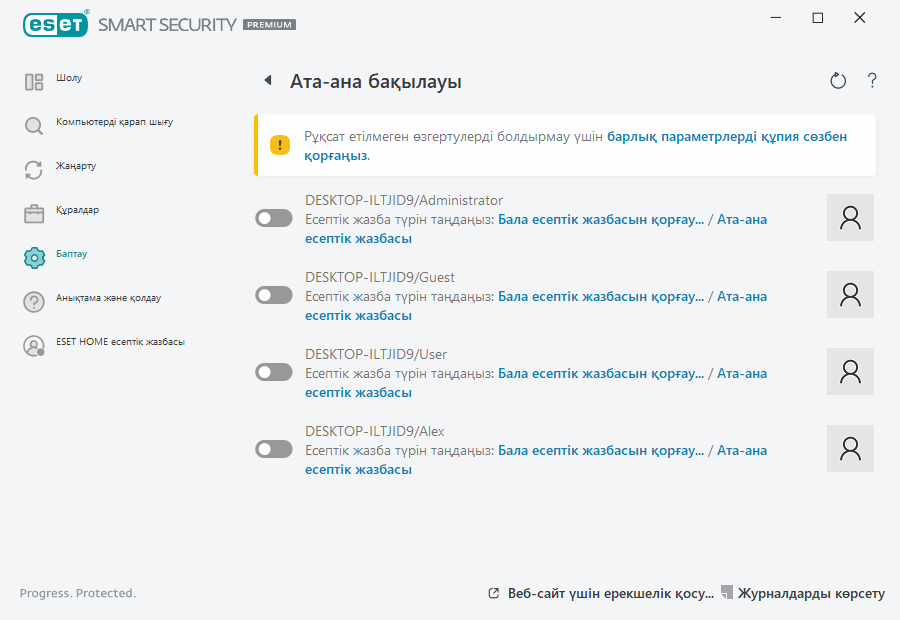Click the Alex account avatar icon

click(x=850, y=449)
